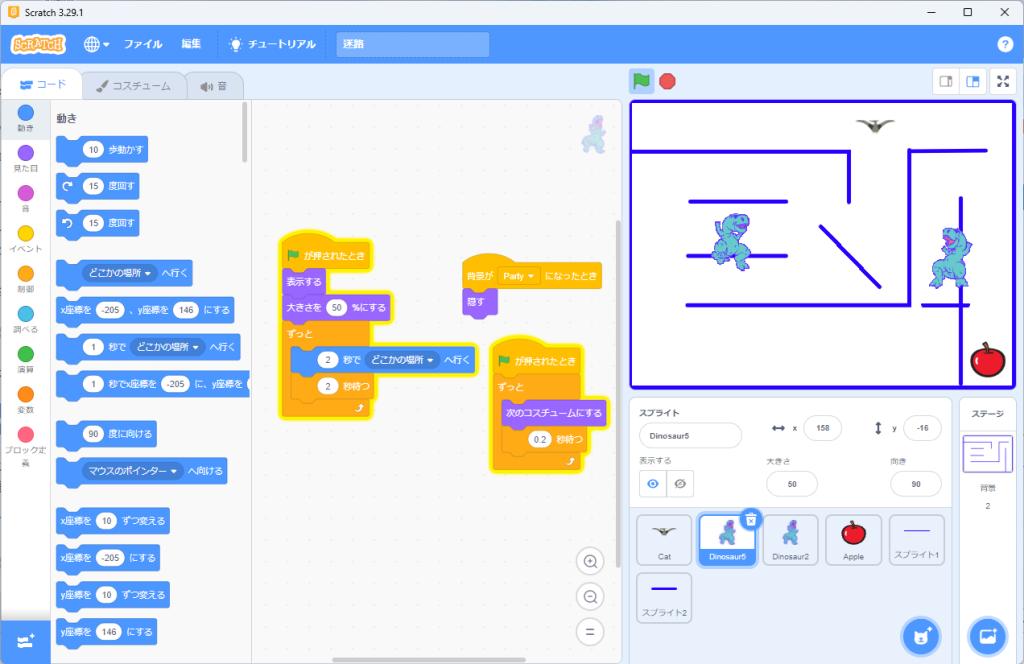Select the 見た目 purple category
This screenshot has width=1024, height=664.
(x=25, y=157)
